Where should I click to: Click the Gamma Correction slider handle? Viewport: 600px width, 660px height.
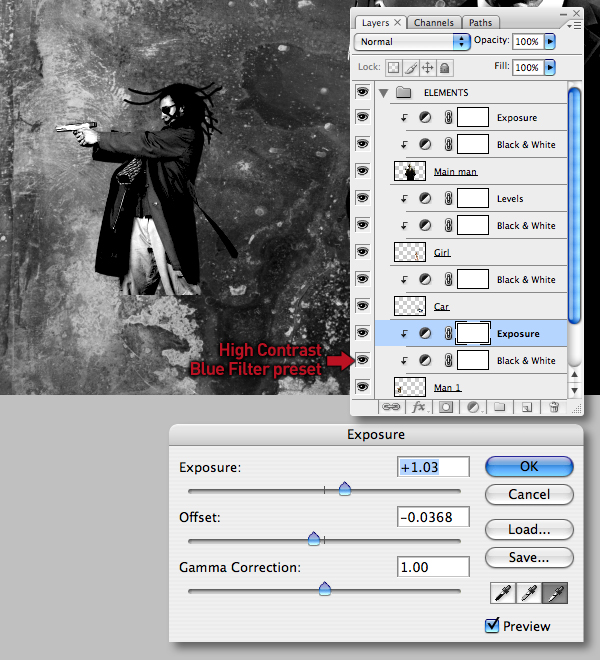tap(325, 588)
